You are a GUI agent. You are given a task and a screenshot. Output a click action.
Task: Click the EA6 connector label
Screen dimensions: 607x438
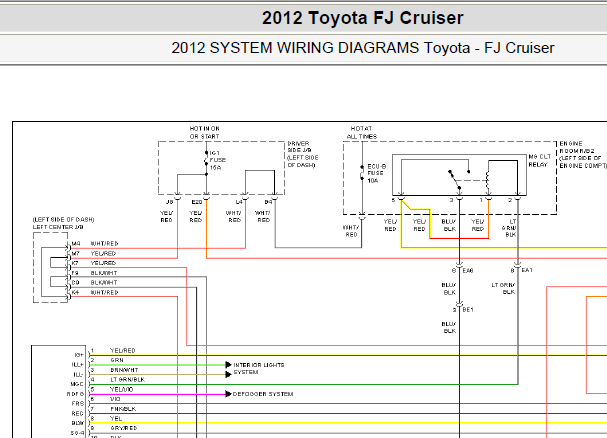click(468, 270)
